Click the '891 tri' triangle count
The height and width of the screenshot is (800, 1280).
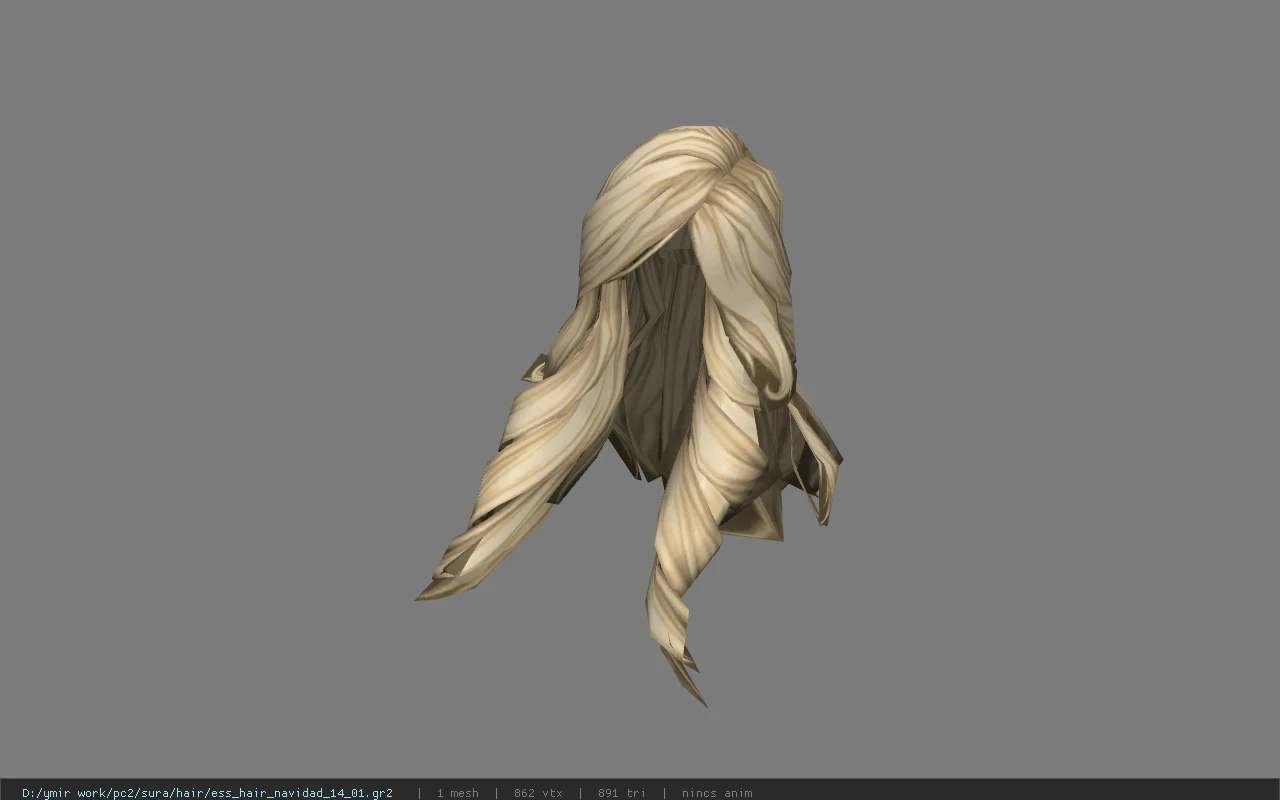point(622,793)
